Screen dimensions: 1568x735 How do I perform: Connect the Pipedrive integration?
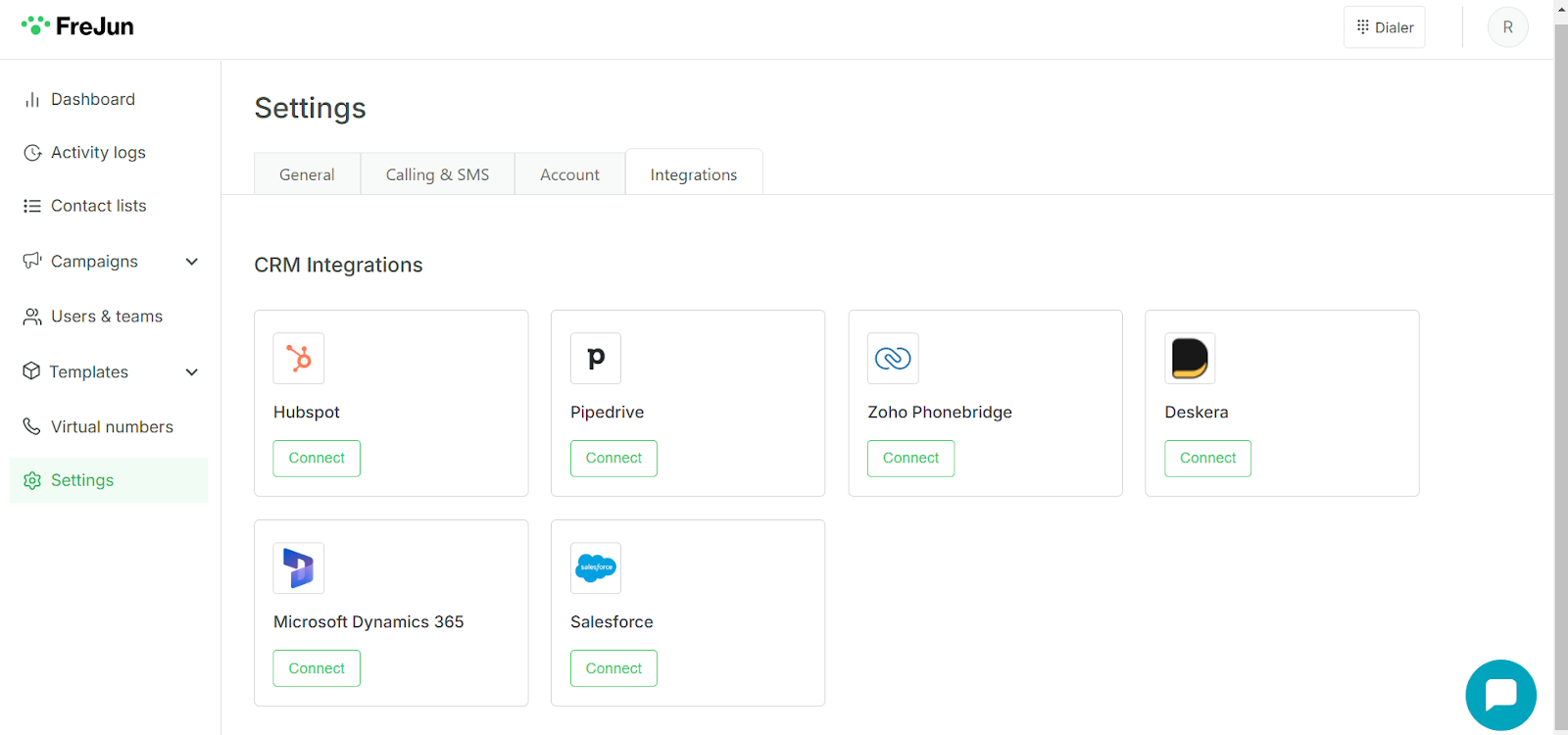click(613, 459)
